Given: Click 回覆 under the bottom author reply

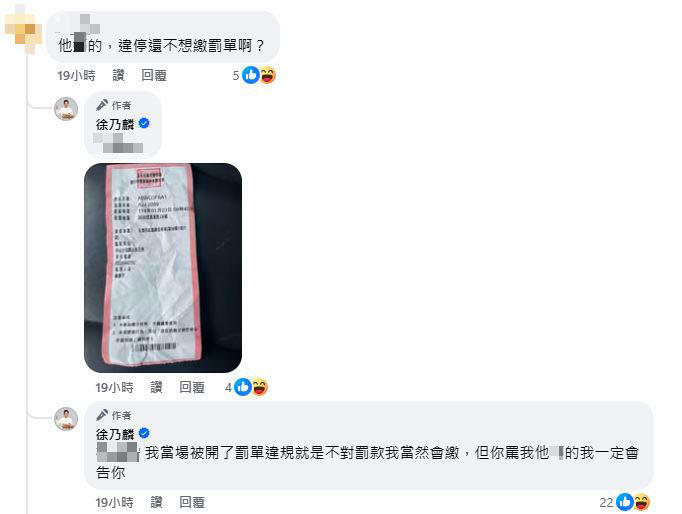Looking at the screenshot, I should tap(192, 502).
